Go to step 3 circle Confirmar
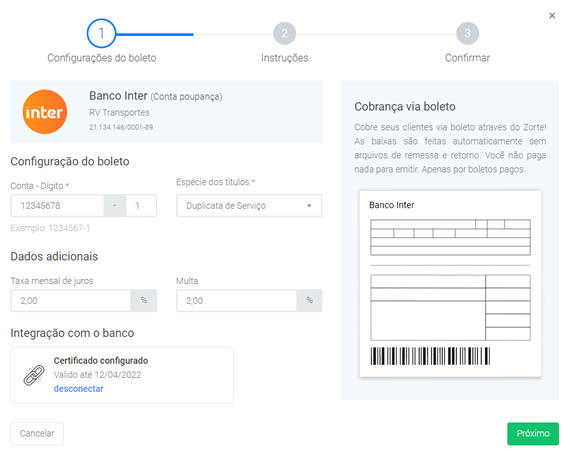Screen dimensions: 570x459 pos(467,33)
